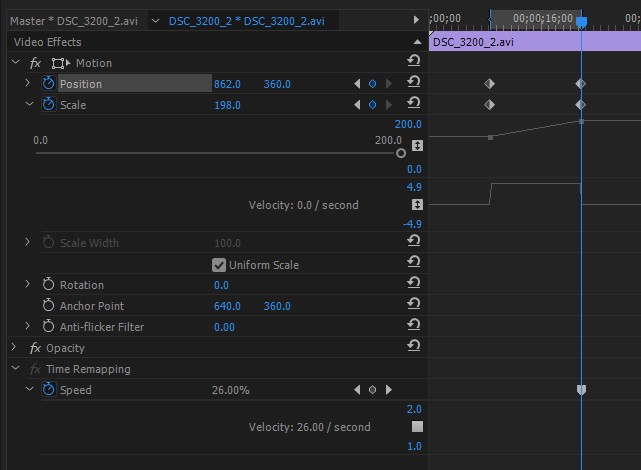Click the Anti-flicker Filter value 0.00

point(224,327)
